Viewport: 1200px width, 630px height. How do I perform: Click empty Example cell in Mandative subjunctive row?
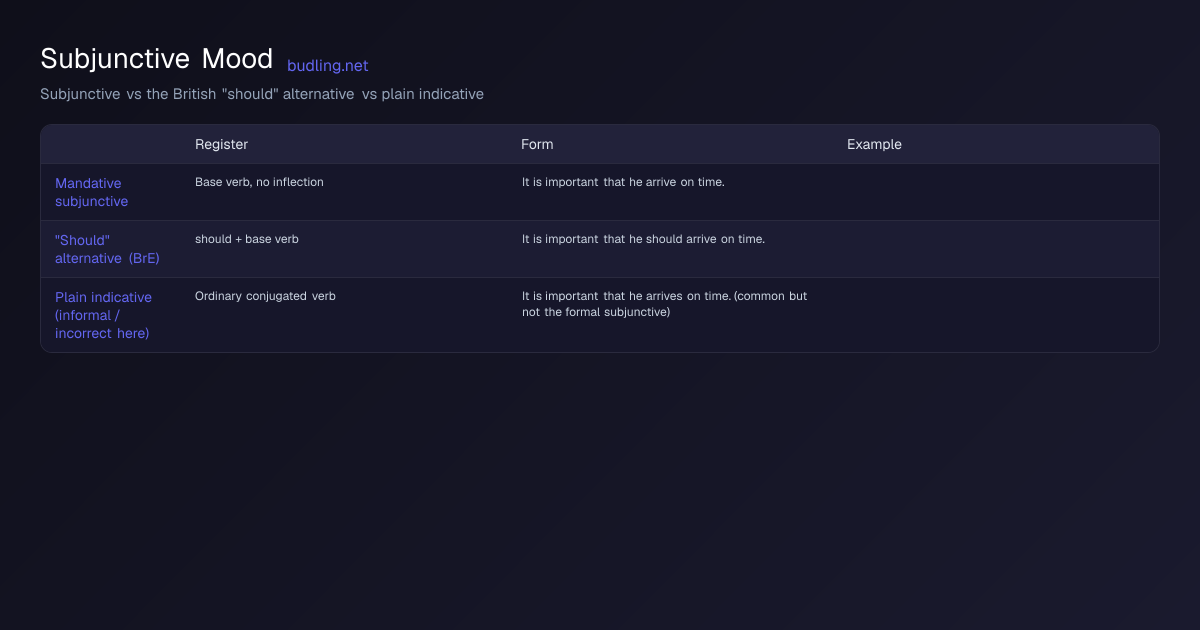[x=995, y=192]
